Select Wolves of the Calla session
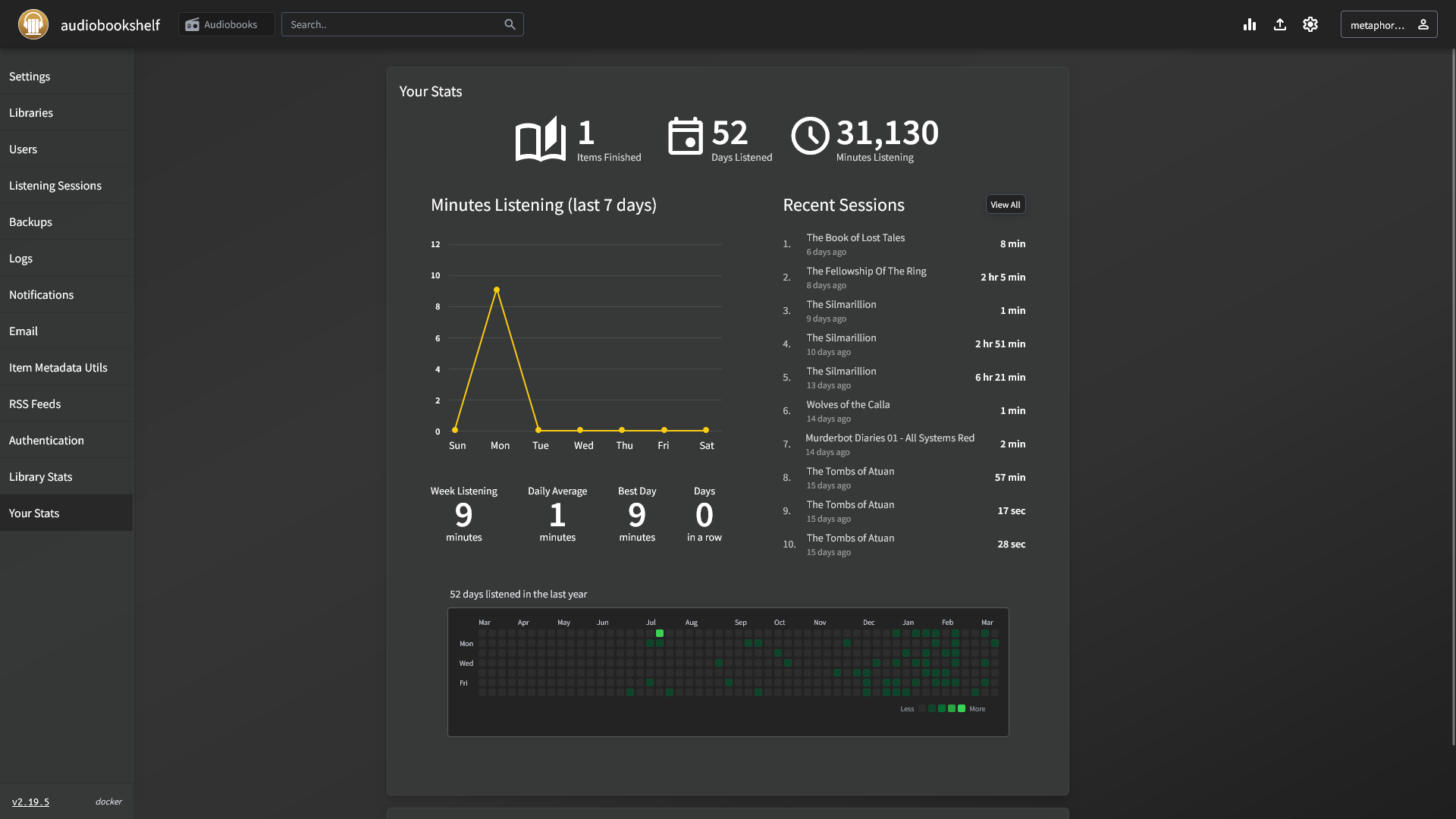 (904, 410)
